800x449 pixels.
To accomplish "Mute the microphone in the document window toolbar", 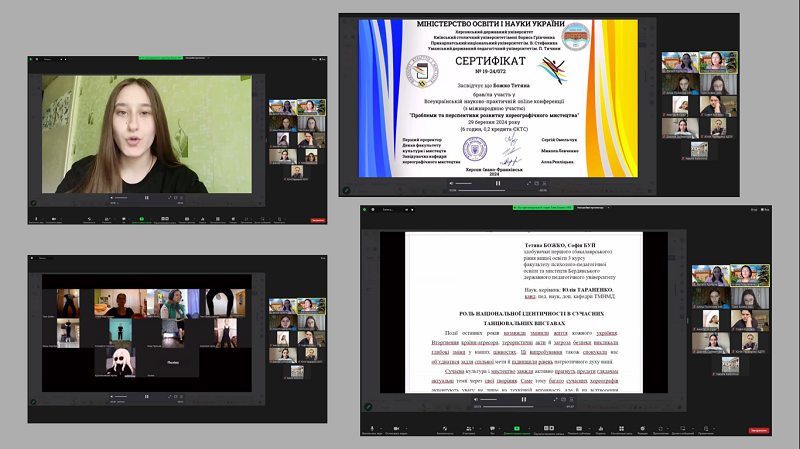I will pos(372,427).
